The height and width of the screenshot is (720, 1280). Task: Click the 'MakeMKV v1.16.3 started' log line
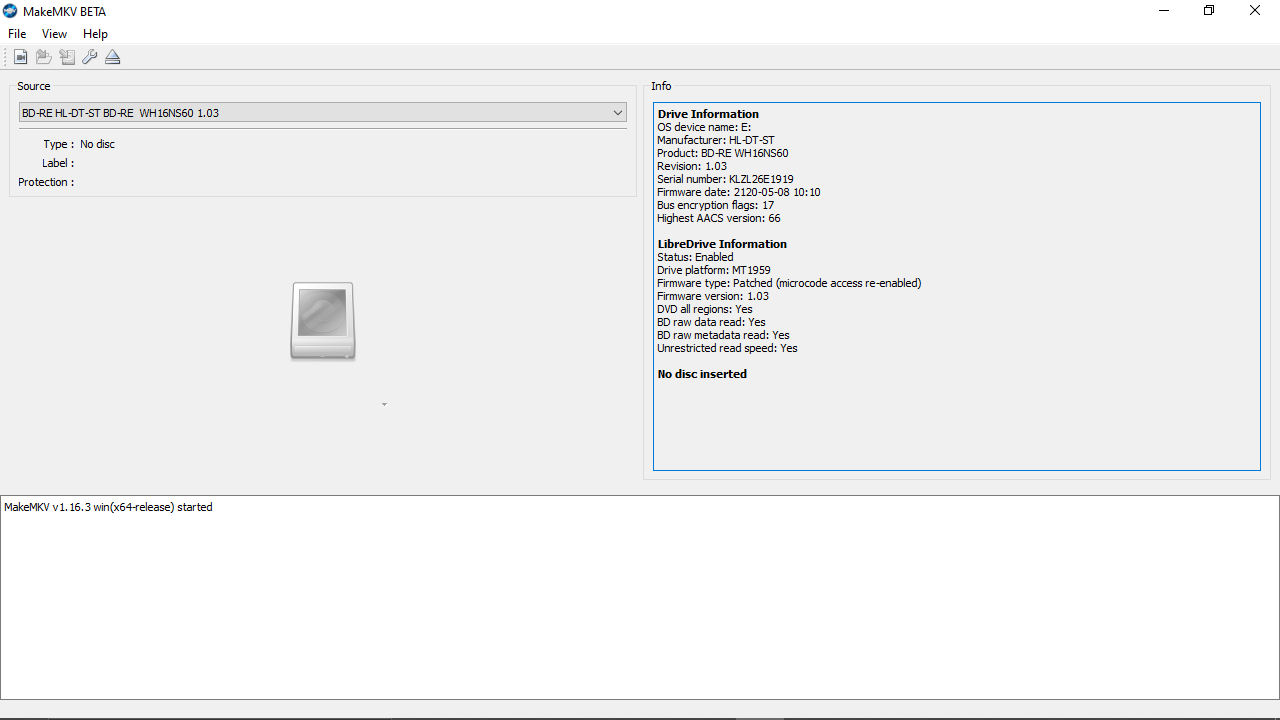(108, 507)
